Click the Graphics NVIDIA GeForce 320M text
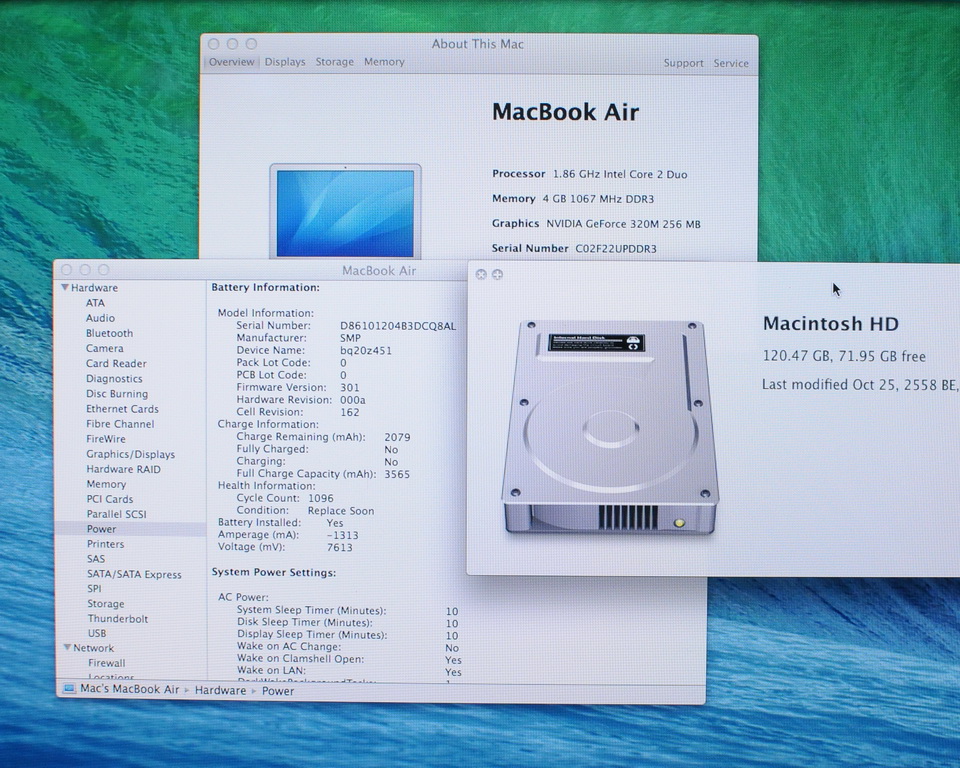This screenshot has height=768, width=960. (x=596, y=224)
